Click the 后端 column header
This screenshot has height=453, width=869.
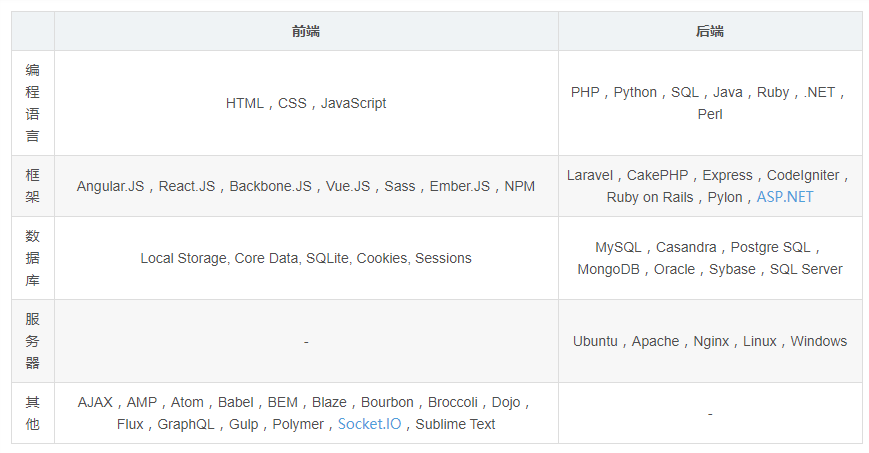click(710, 32)
